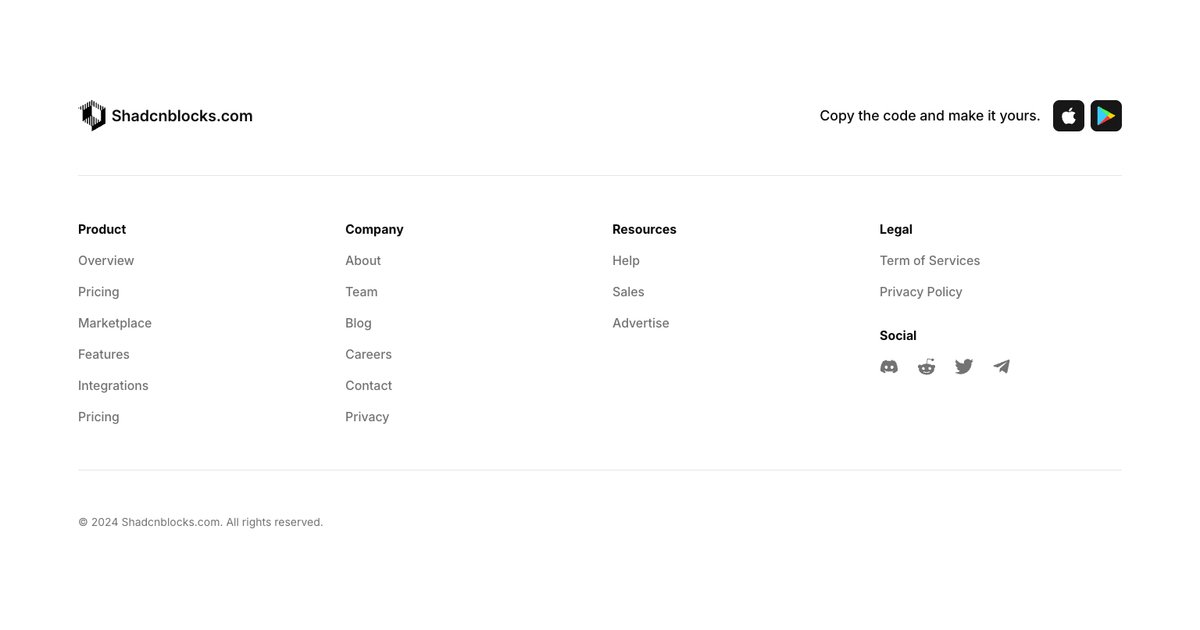The image size is (1200, 630).
Task: Click the Legal column heading
Action: pyautogui.click(x=896, y=229)
